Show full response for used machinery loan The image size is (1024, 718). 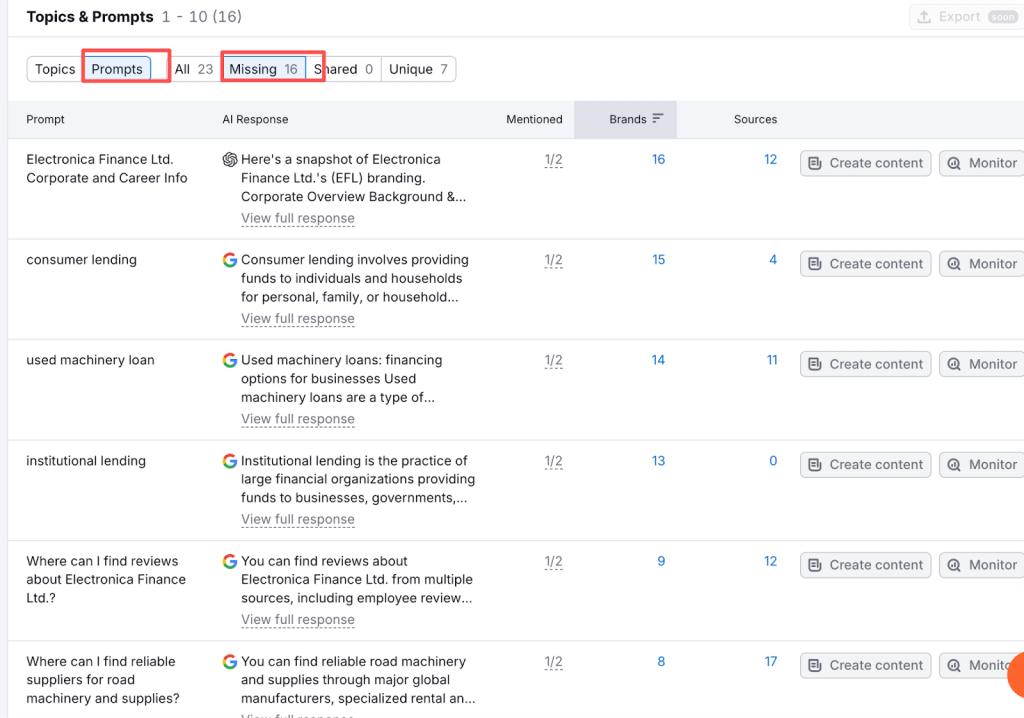tap(298, 419)
